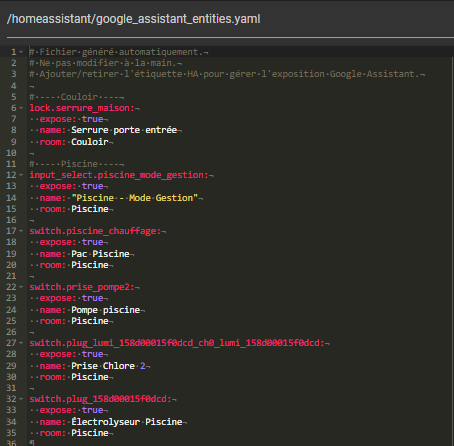The width and height of the screenshot is (454, 446).
Task: Click the 'Couloir' room value on line 9
Action: pos(90,142)
